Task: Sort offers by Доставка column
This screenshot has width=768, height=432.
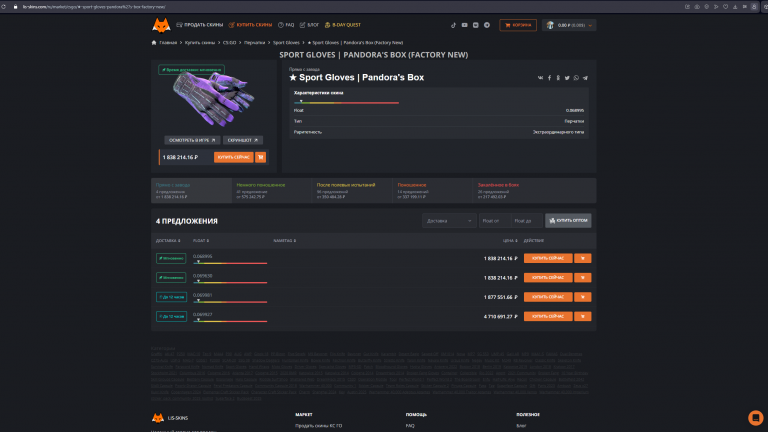Action: coord(168,240)
